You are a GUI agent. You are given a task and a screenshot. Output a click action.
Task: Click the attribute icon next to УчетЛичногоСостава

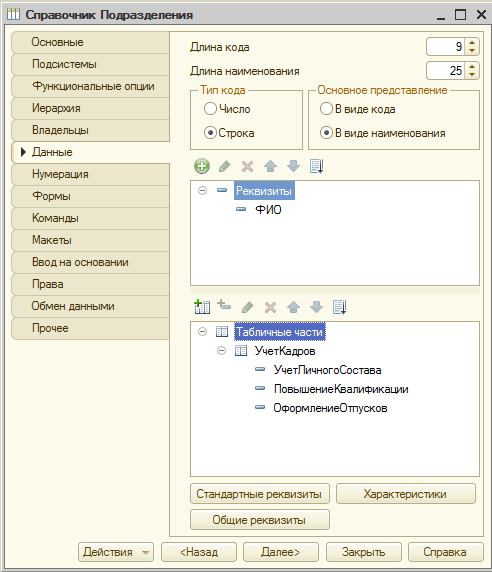pyautogui.click(x=260, y=370)
